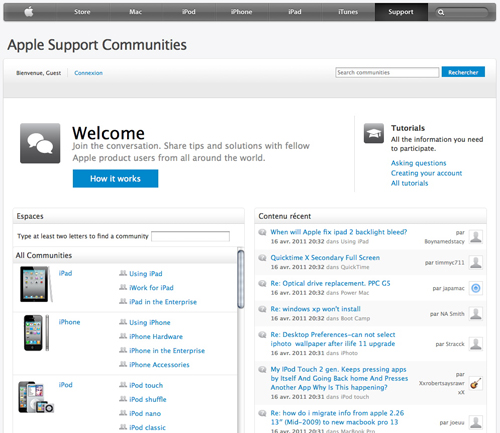Open Re: Desktop Preferences wallpaper thread
Image resolution: width=500 pixels, height=433 pixels.
(x=333, y=339)
